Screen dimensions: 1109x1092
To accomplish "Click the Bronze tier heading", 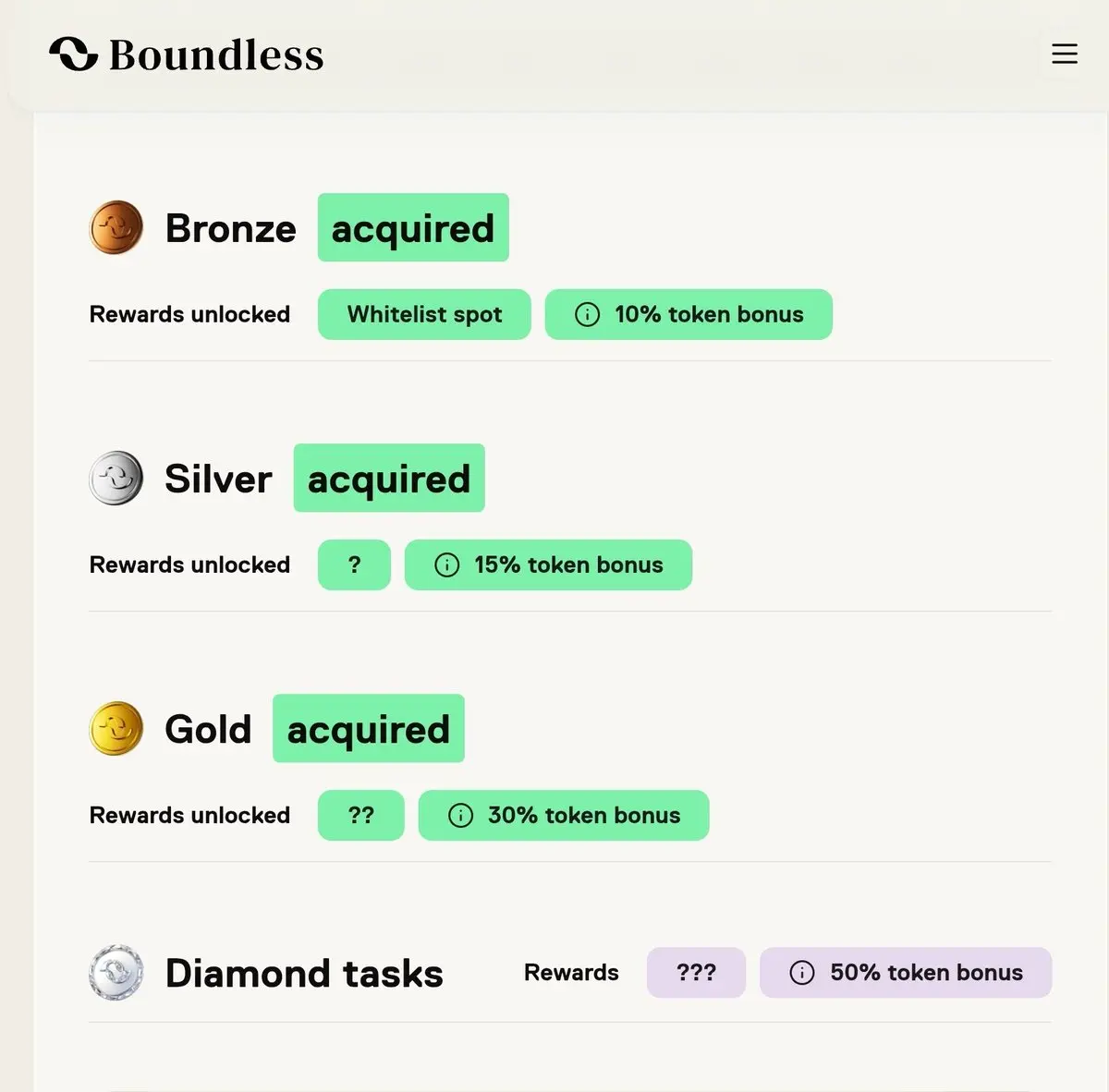I will click(x=231, y=228).
